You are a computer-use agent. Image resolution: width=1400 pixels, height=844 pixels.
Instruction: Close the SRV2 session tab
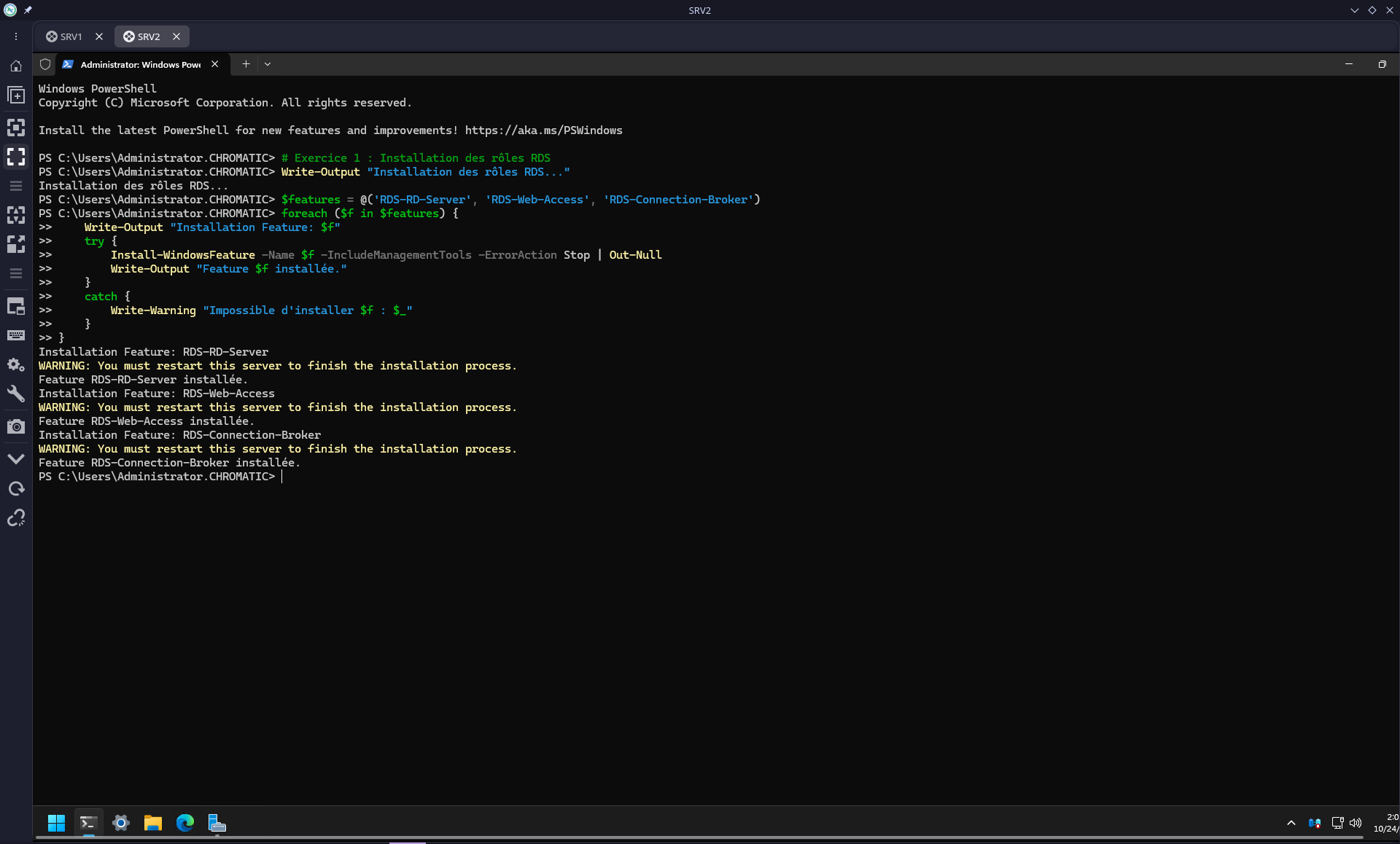[x=176, y=36]
